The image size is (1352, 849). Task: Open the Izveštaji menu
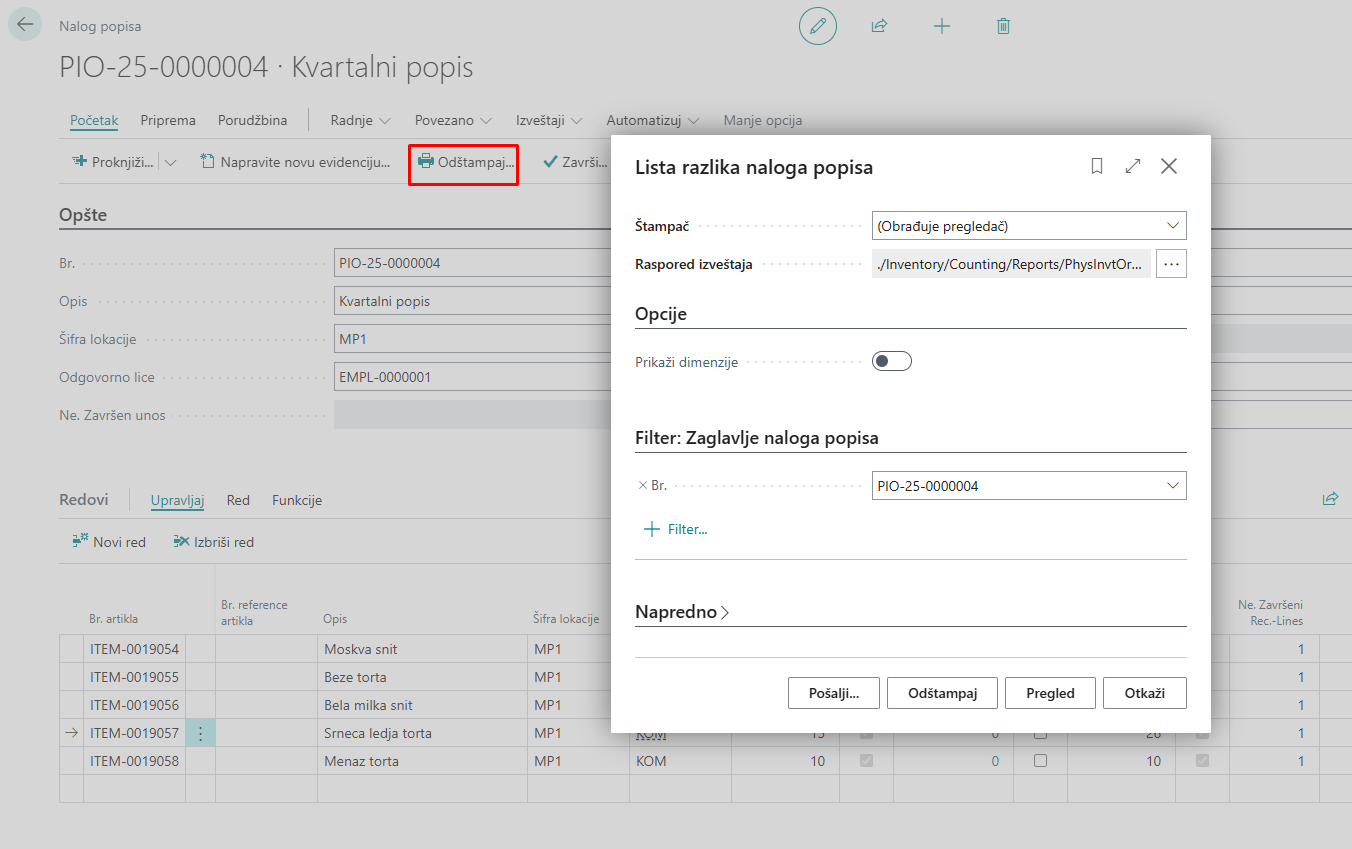(x=547, y=120)
